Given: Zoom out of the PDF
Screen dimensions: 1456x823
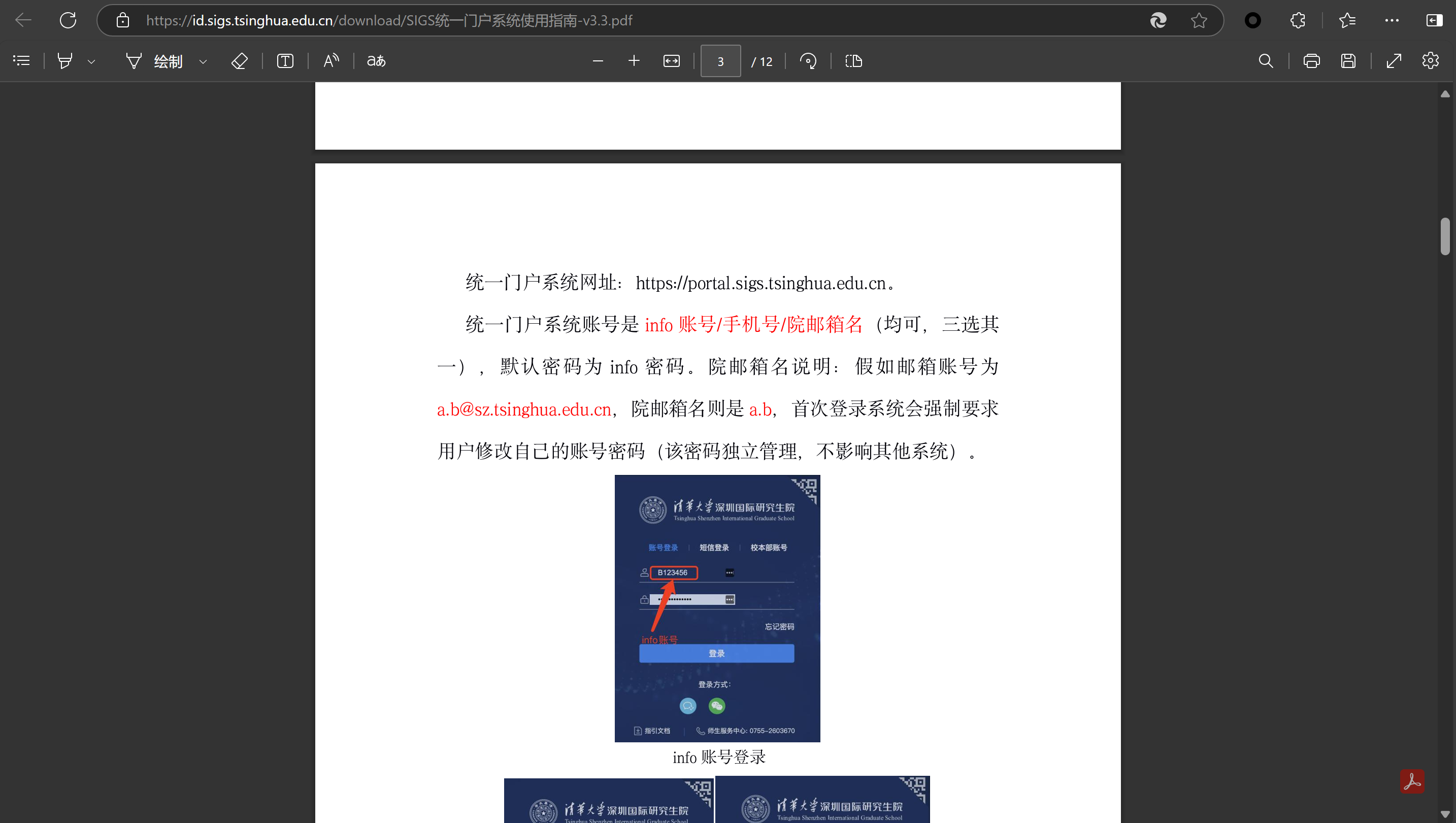Looking at the screenshot, I should point(598,60).
